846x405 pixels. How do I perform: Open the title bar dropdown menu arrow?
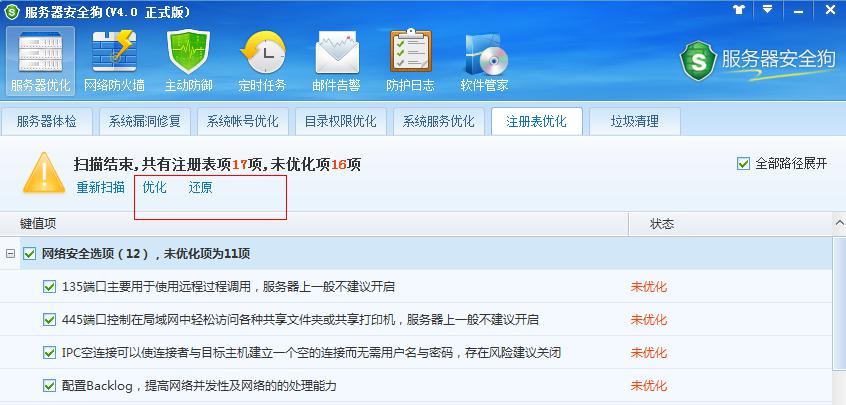(x=767, y=10)
